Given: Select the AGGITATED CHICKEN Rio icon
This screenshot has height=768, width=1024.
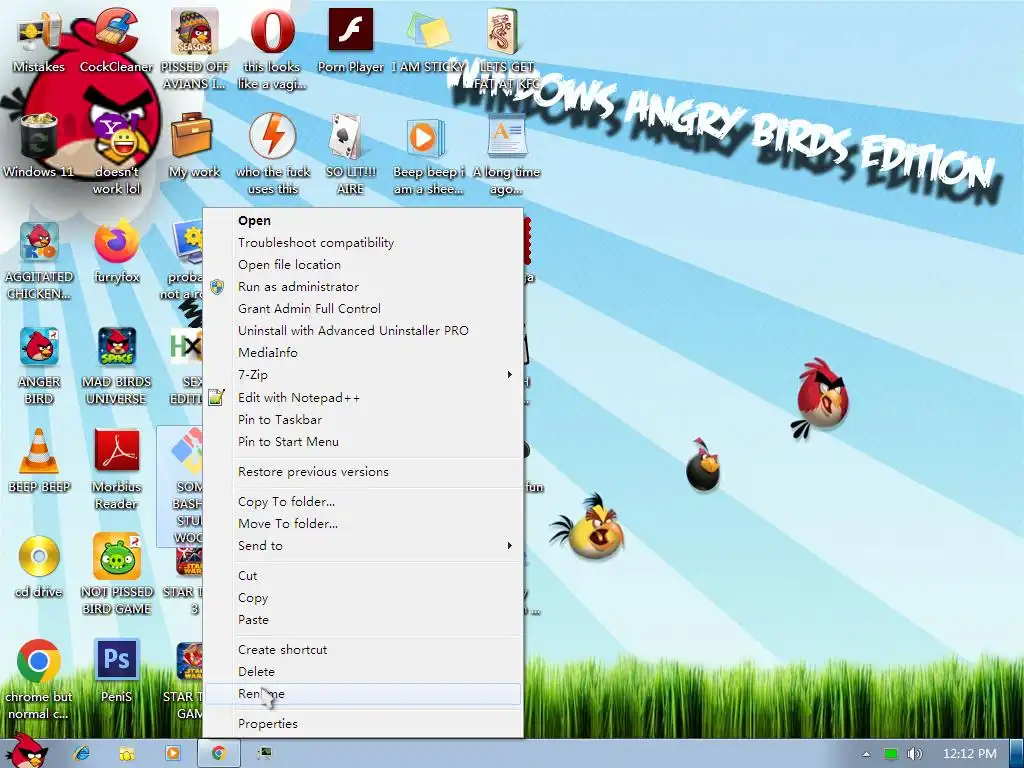Looking at the screenshot, I should click(x=39, y=242).
